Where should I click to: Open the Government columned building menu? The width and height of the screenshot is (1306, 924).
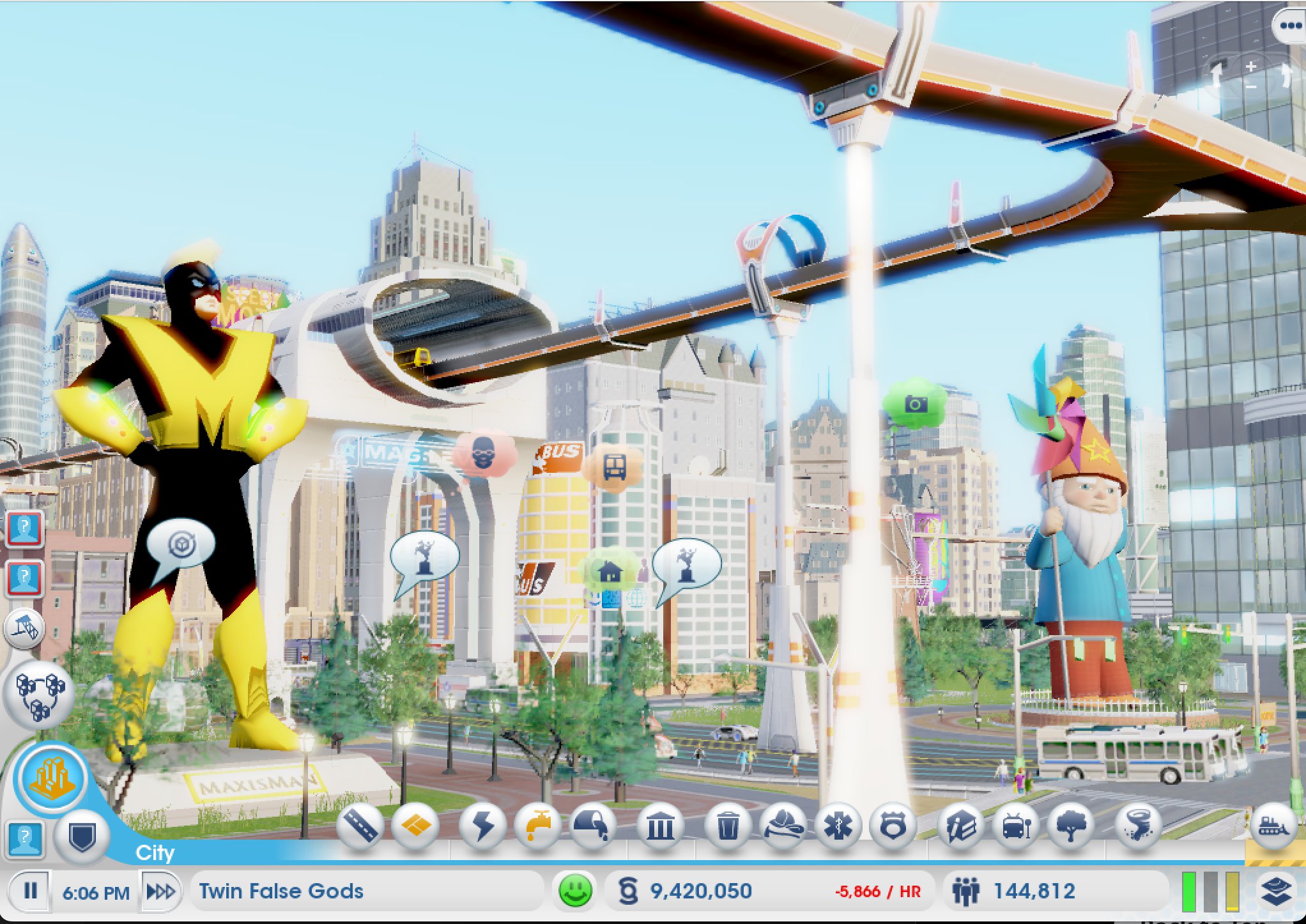[660, 826]
